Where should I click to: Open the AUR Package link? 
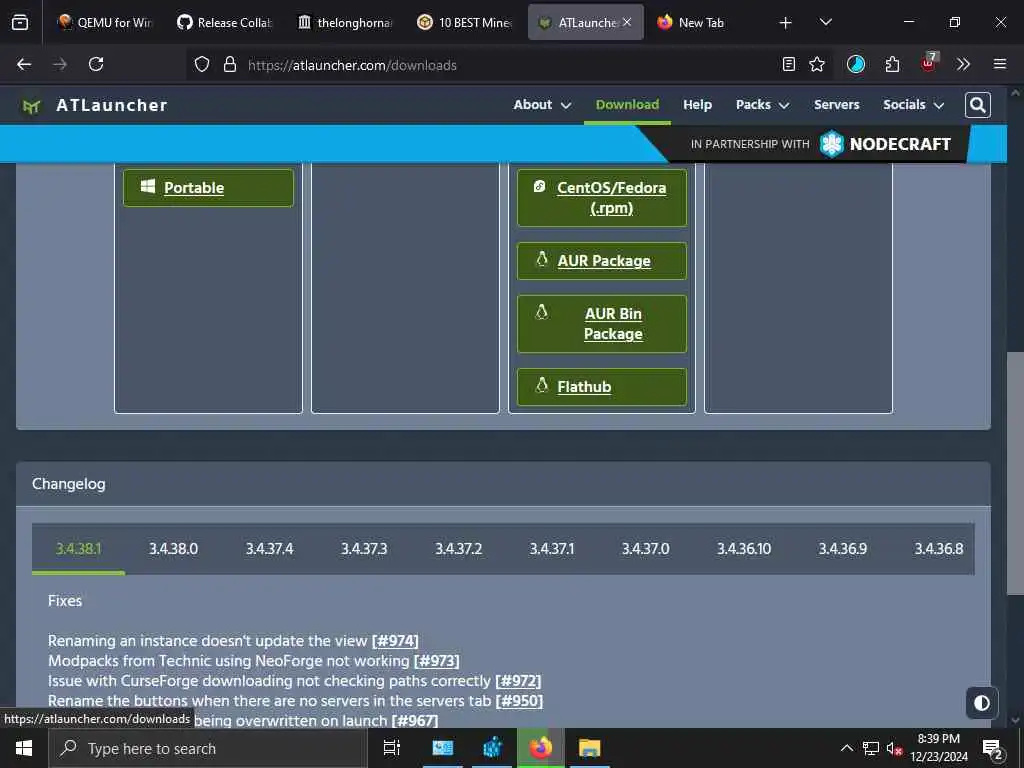tap(601, 261)
